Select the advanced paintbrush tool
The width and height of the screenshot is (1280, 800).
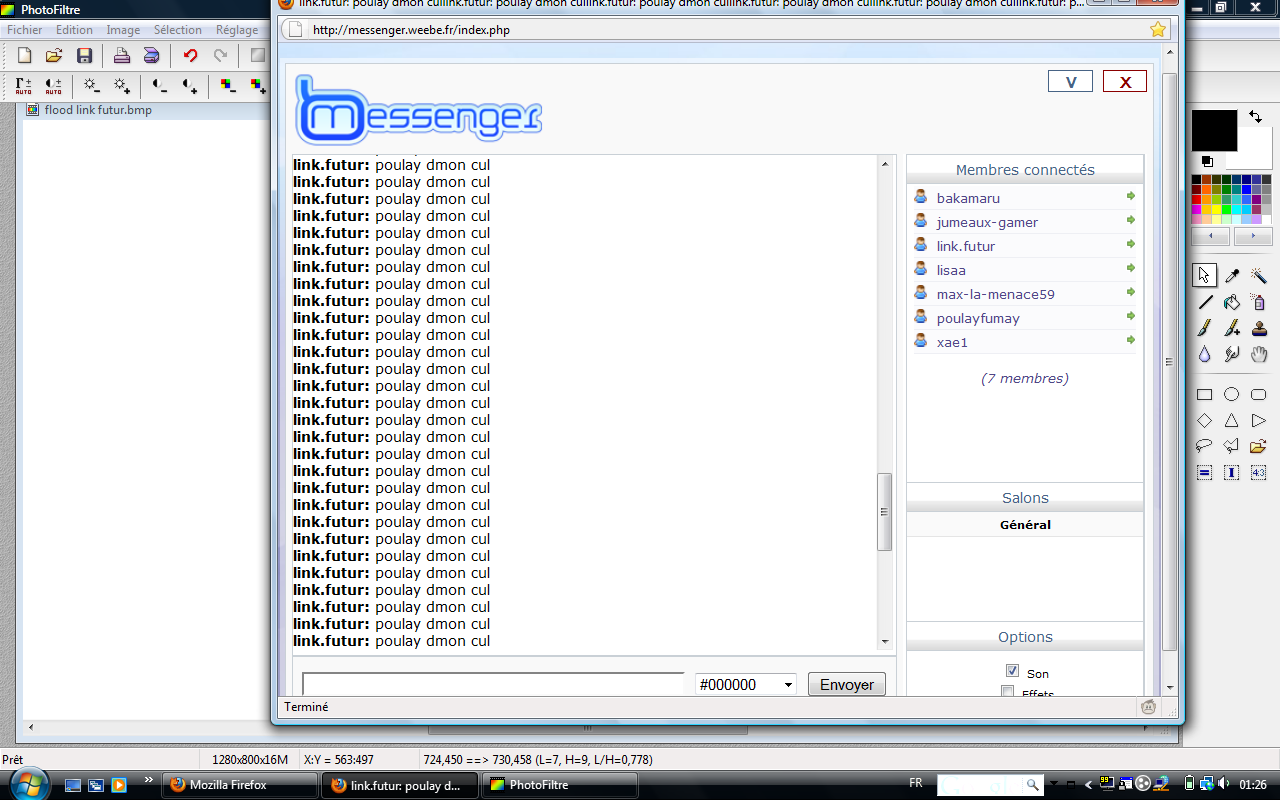1232,328
